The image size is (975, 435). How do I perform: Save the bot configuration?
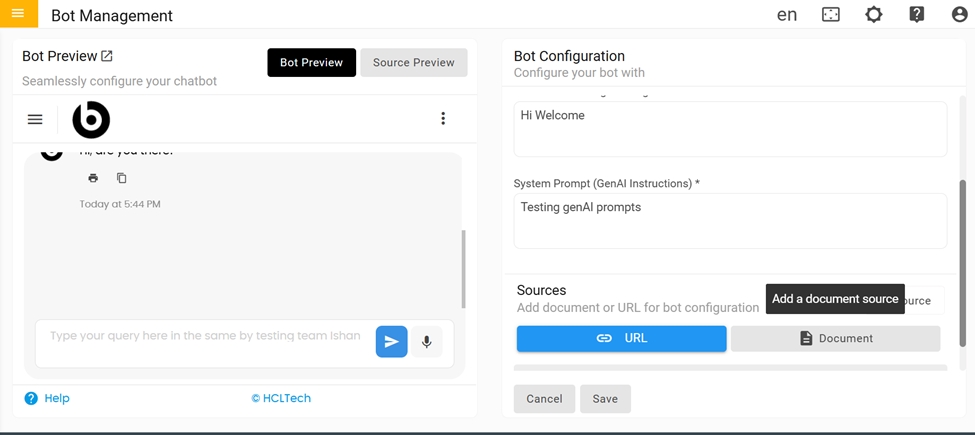[605, 399]
